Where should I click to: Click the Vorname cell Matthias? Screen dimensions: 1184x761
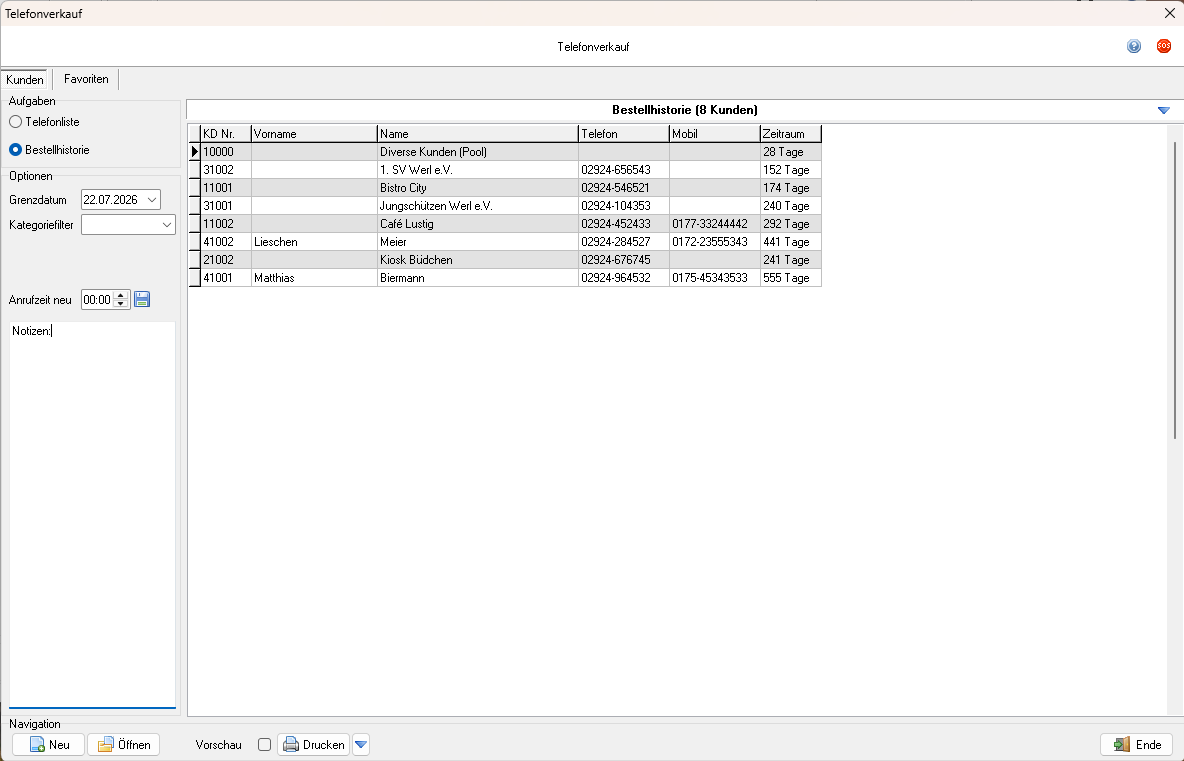[x=314, y=278]
